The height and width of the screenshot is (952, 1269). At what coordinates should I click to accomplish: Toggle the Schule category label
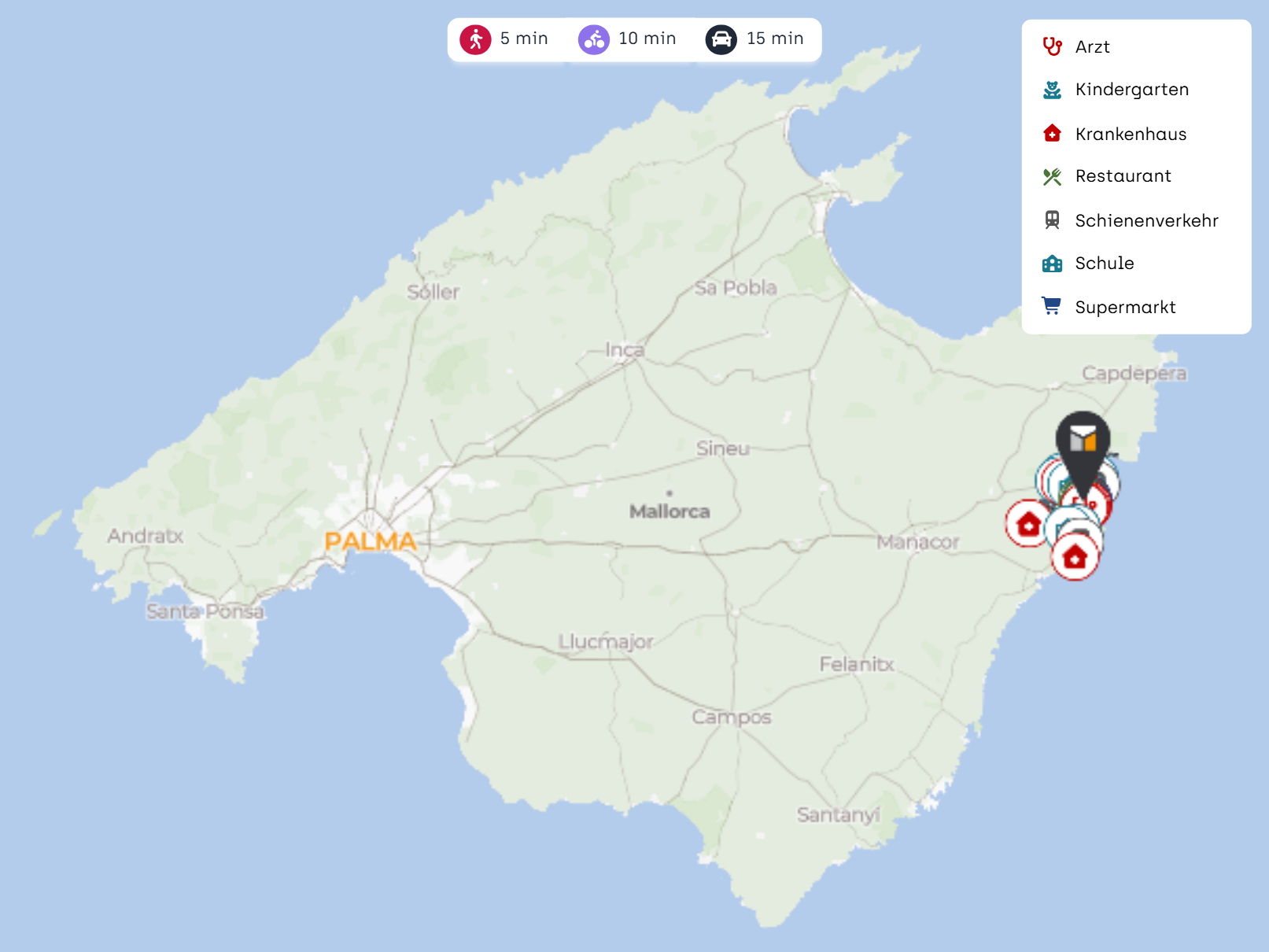[x=1105, y=264]
